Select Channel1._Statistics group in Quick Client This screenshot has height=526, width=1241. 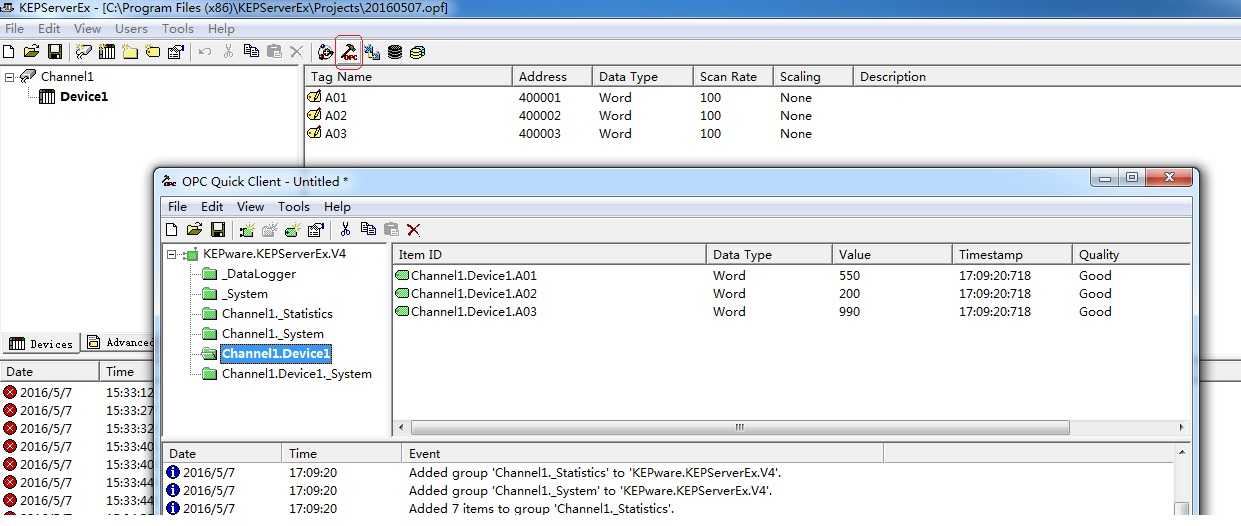click(x=277, y=314)
